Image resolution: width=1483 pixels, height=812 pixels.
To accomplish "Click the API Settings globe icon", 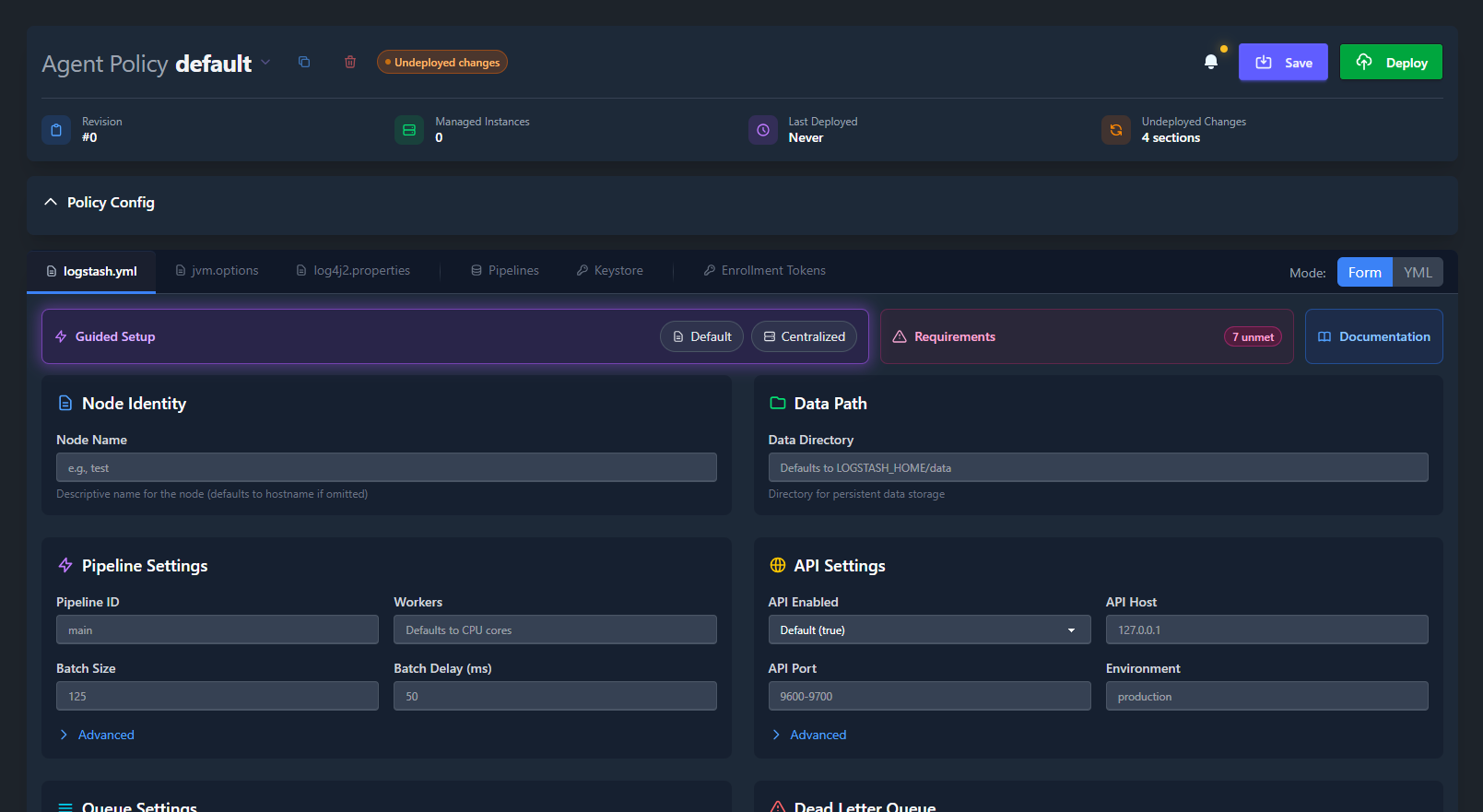I will point(778,565).
